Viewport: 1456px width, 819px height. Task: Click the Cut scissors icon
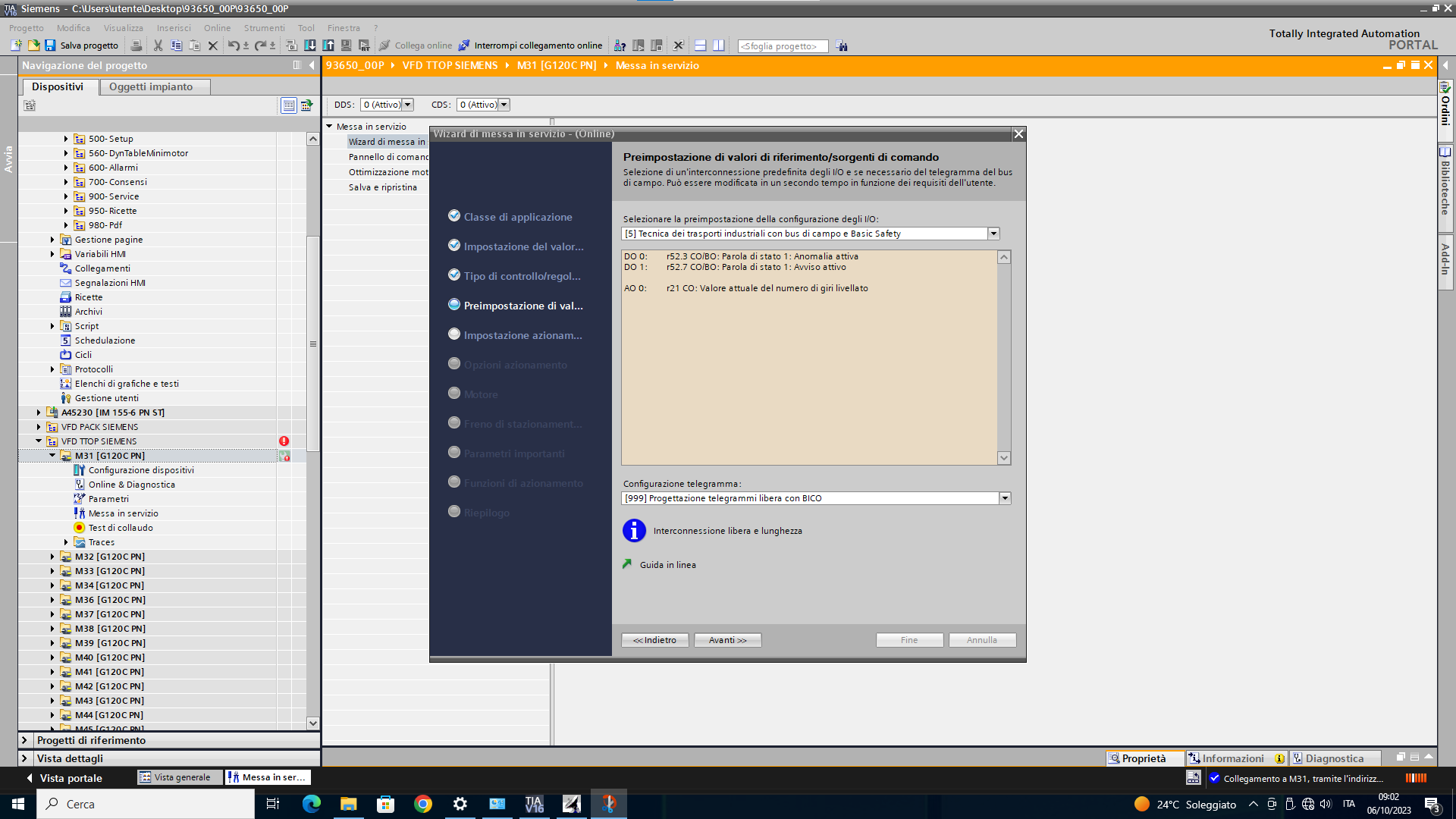tap(158, 45)
